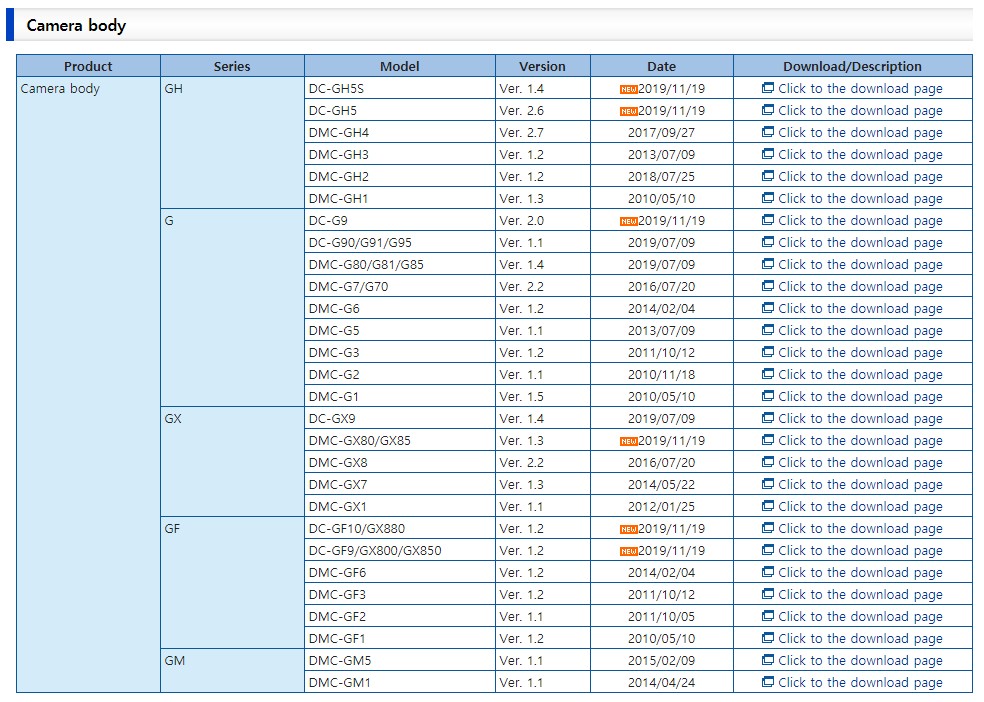The image size is (984, 702).
Task: Click the date 2017/09/27 for DMC-GH4
Action: point(661,132)
